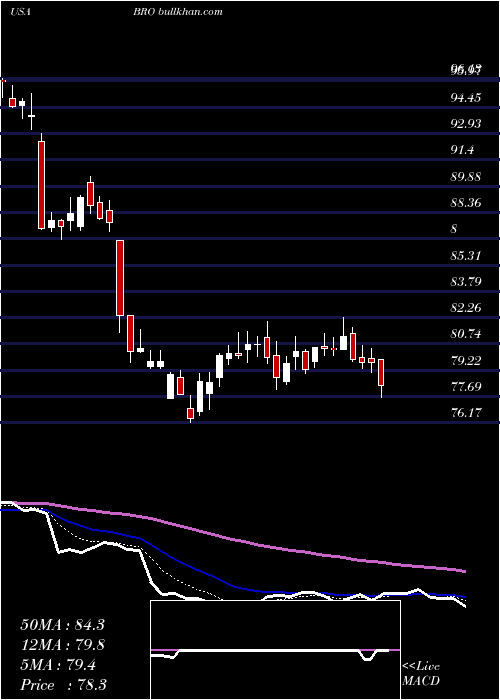The height and width of the screenshot is (700, 500).
Task: Select the 79.22 price axis label
Action: click(x=466, y=360)
